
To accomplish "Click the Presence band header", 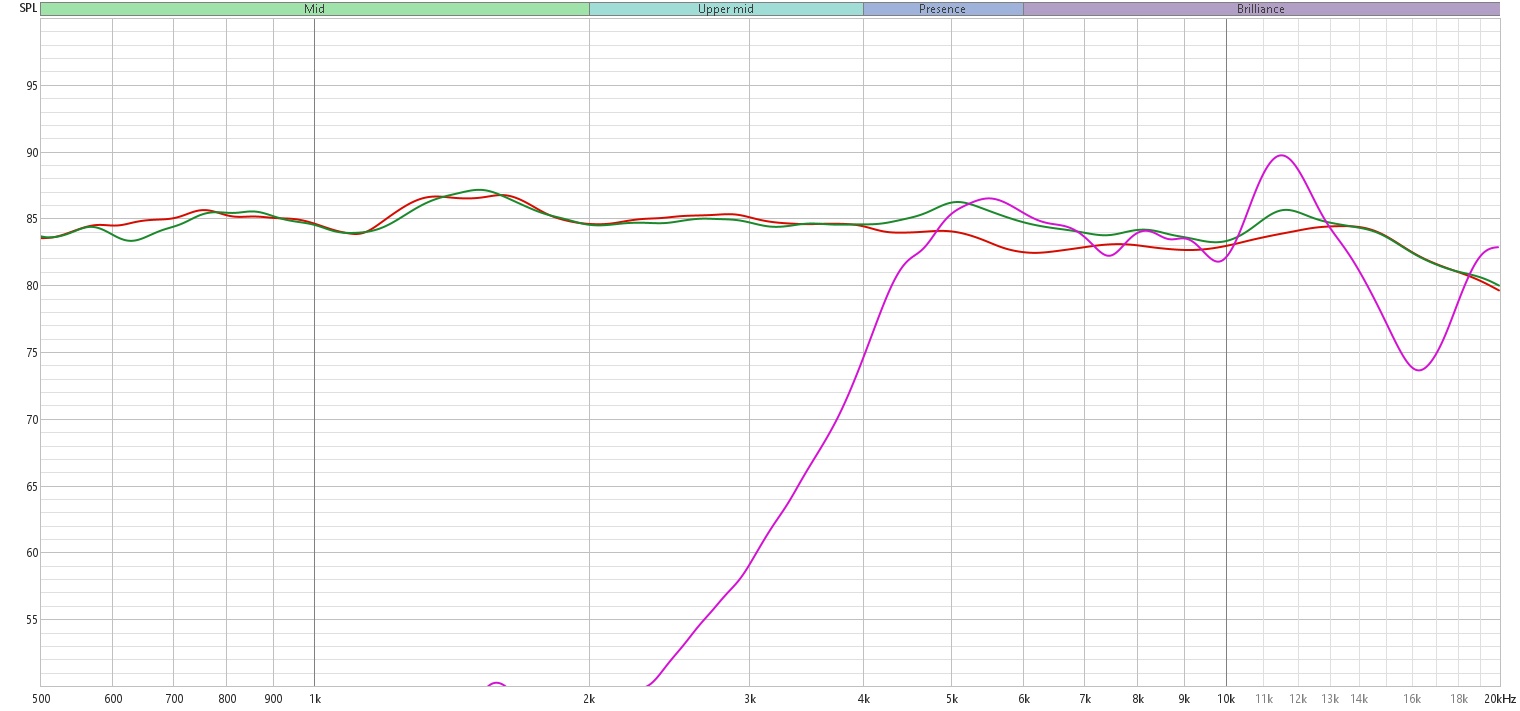I will click(x=942, y=9).
